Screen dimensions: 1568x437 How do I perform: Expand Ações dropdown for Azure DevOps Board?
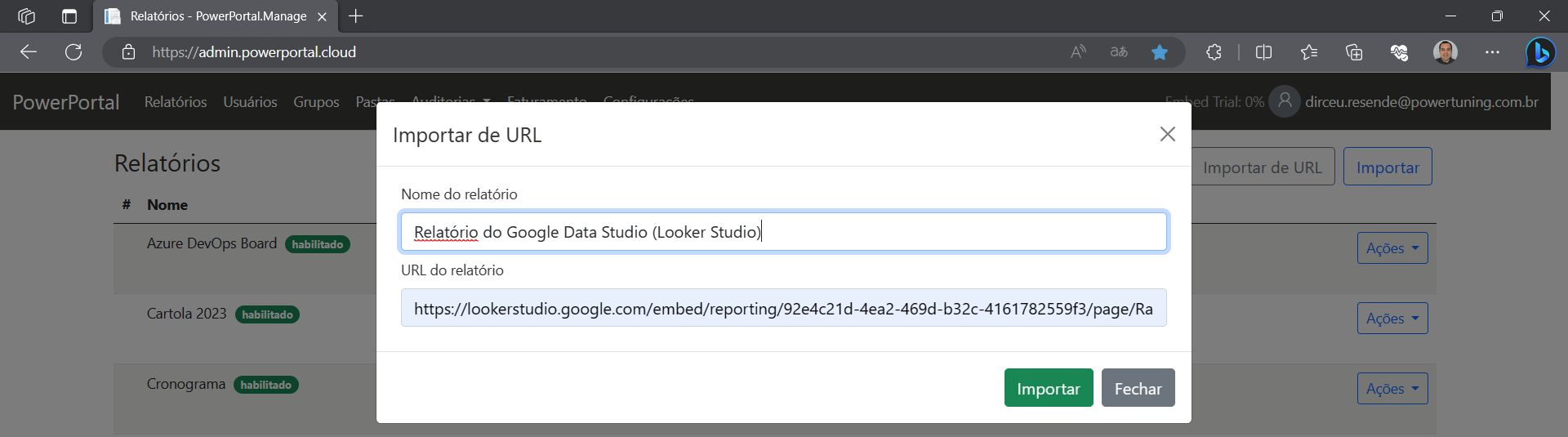(x=1392, y=248)
